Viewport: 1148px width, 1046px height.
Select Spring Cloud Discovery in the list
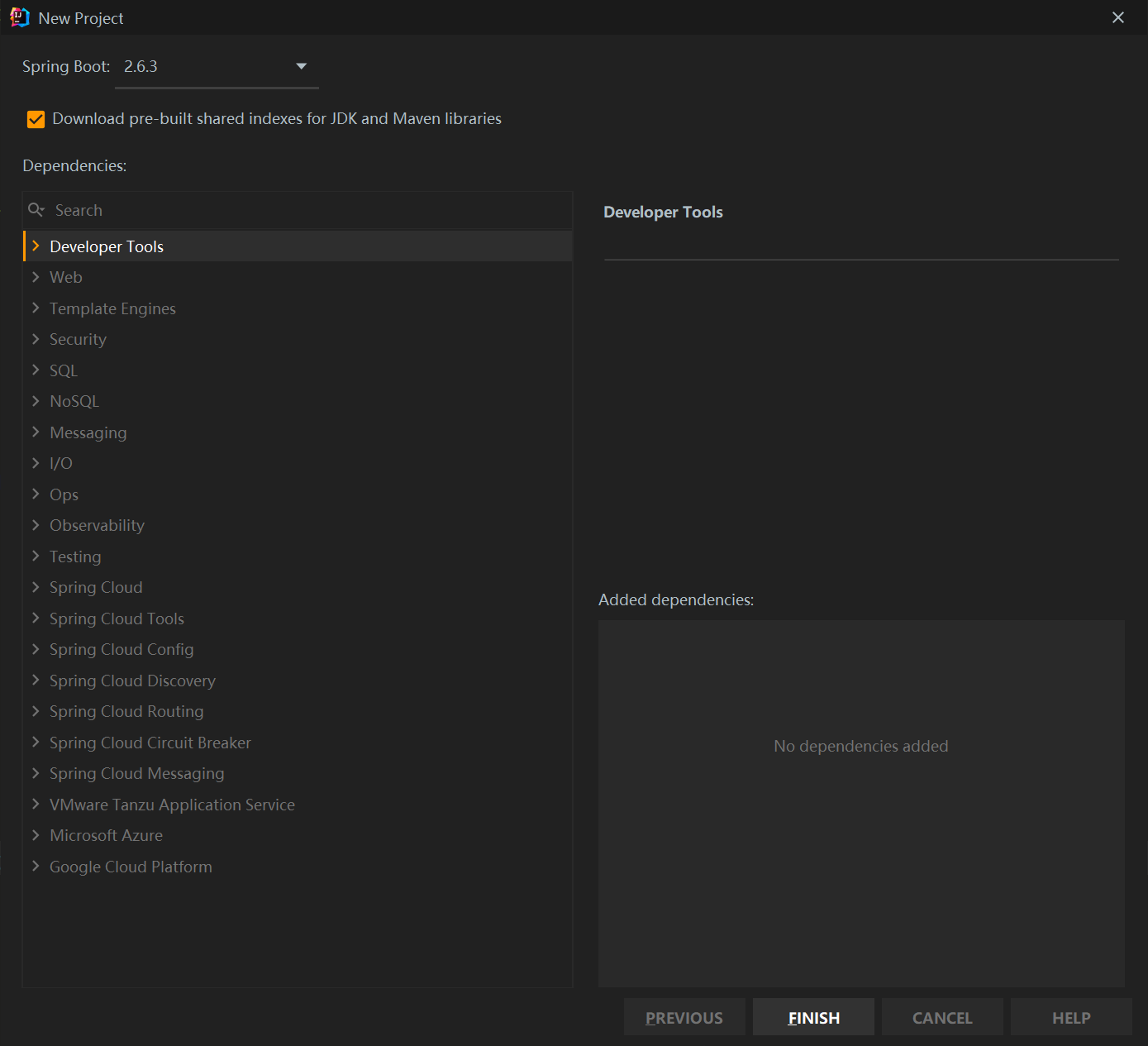pyautogui.click(x=298, y=681)
